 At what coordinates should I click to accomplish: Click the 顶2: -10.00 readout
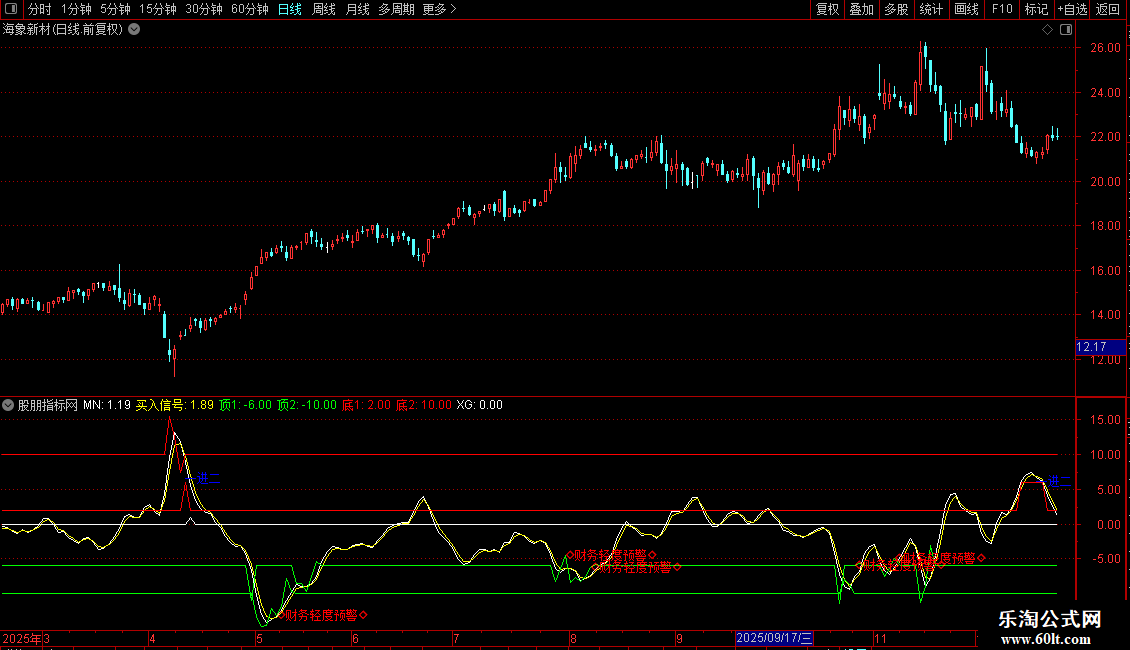pyautogui.click(x=306, y=405)
